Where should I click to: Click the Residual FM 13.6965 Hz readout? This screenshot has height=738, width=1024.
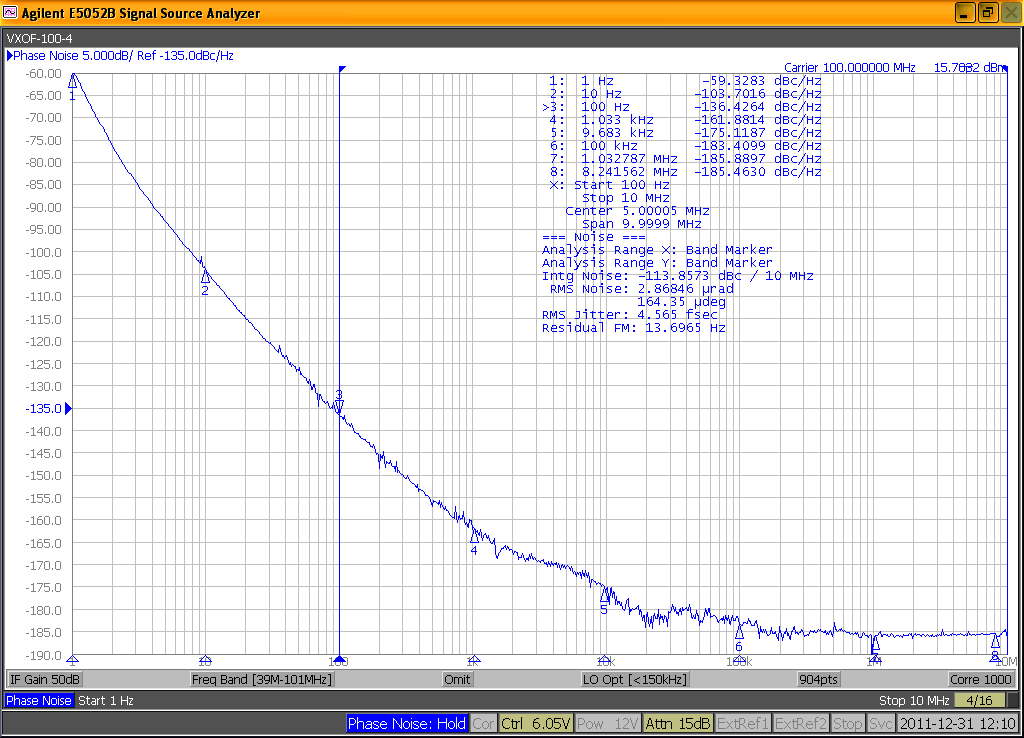coord(633,328)
